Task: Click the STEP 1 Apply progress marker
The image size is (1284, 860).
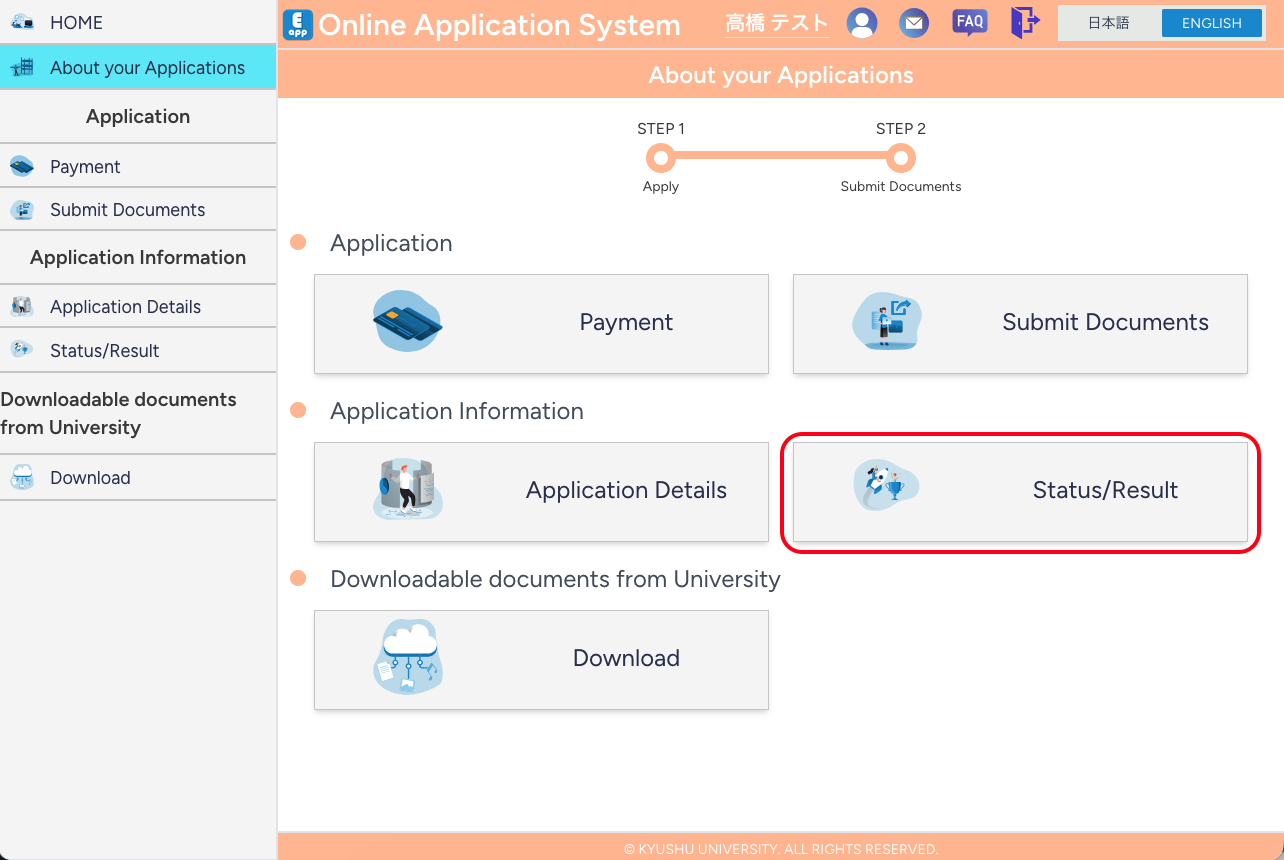Action: tap(660, 157)
